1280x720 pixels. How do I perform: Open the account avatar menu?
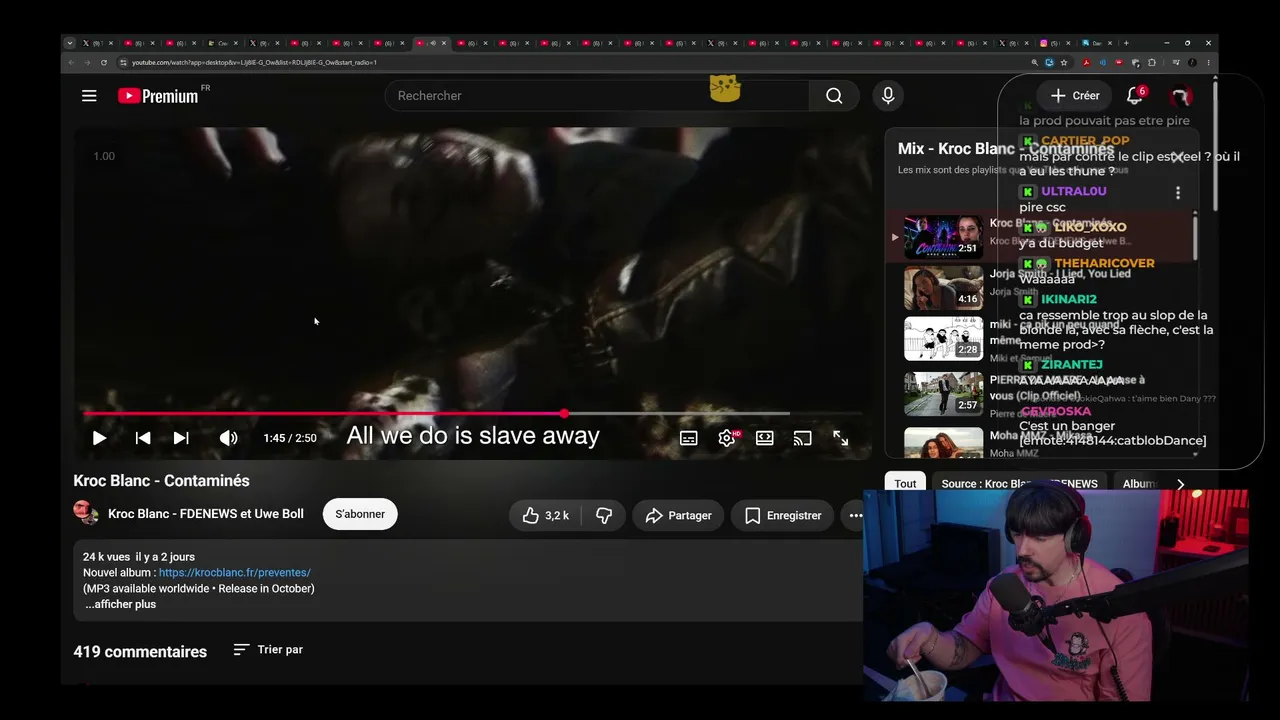[1181, 96]
